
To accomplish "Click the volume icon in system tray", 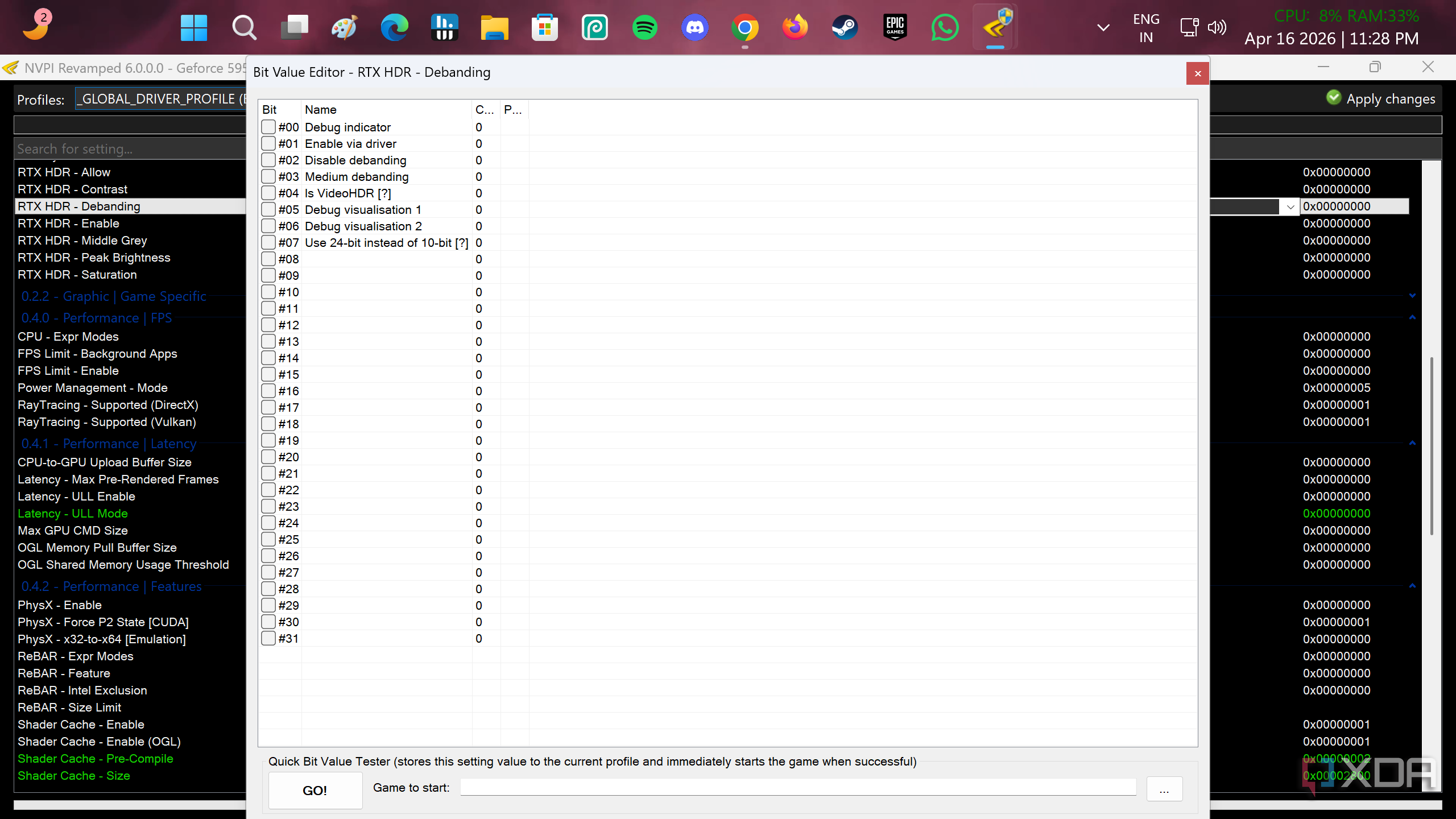I will tap(1217, 27).
